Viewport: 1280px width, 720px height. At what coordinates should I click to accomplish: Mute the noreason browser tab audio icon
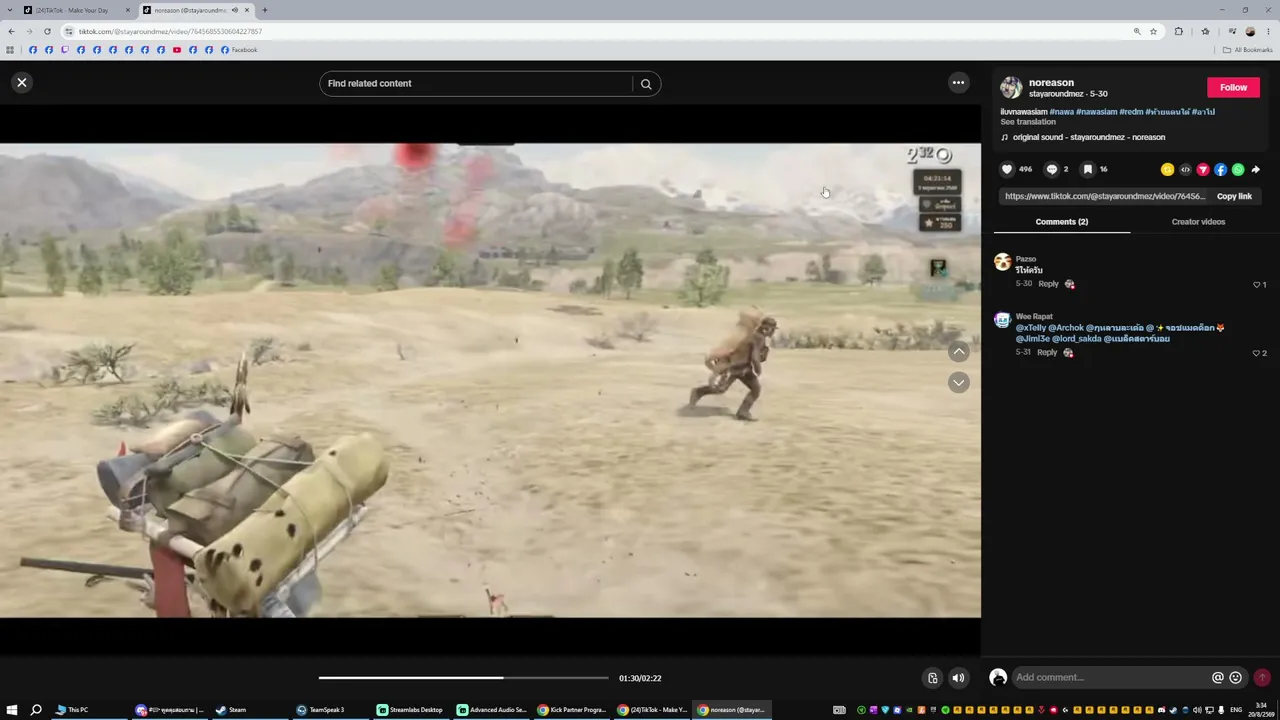click(x=235, y=10)
